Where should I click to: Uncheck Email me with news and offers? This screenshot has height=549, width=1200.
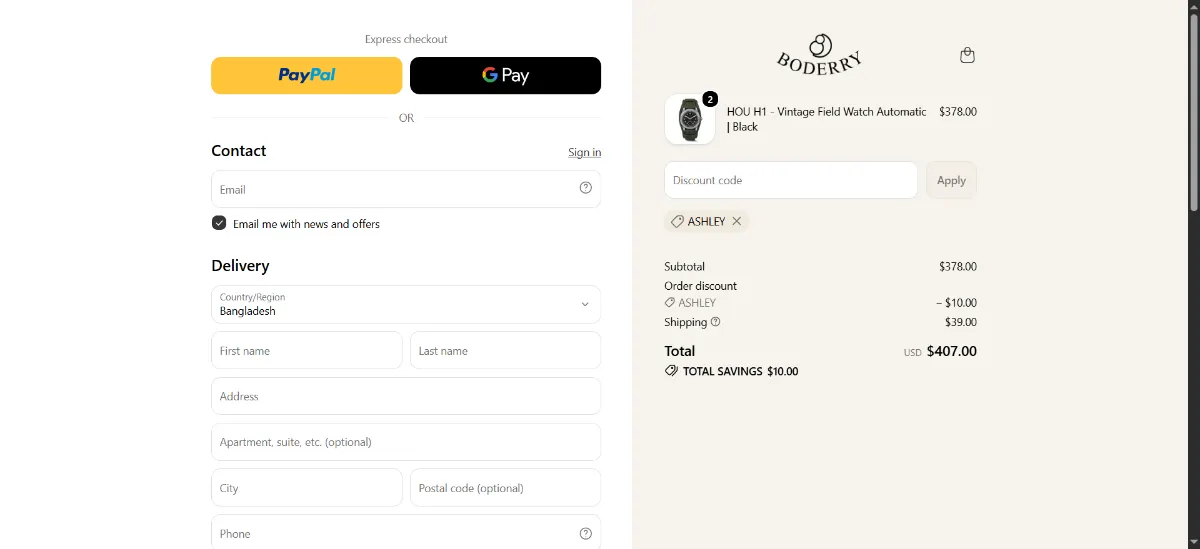[x=219, y=223]
